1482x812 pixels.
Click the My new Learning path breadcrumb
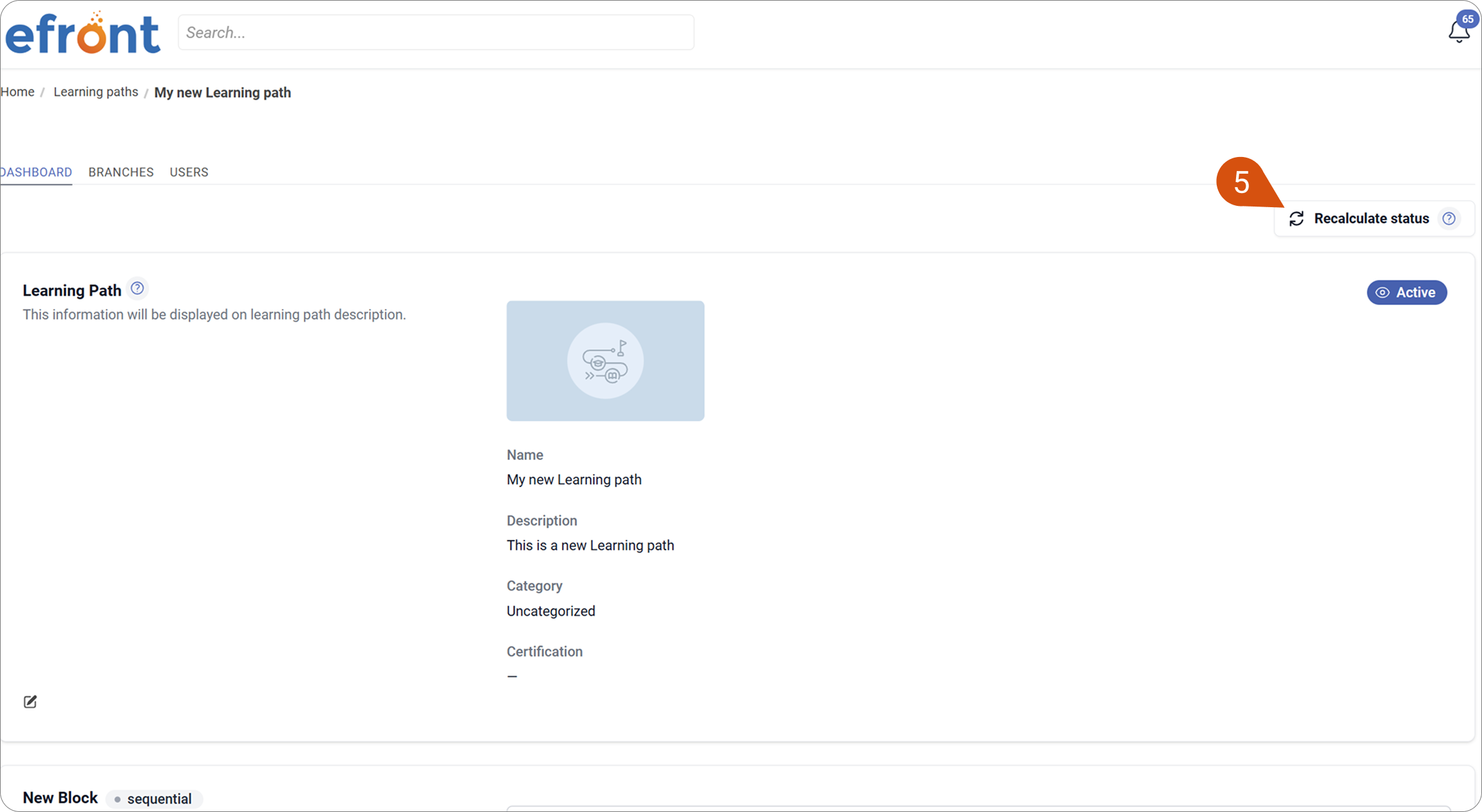click(223, 93)
